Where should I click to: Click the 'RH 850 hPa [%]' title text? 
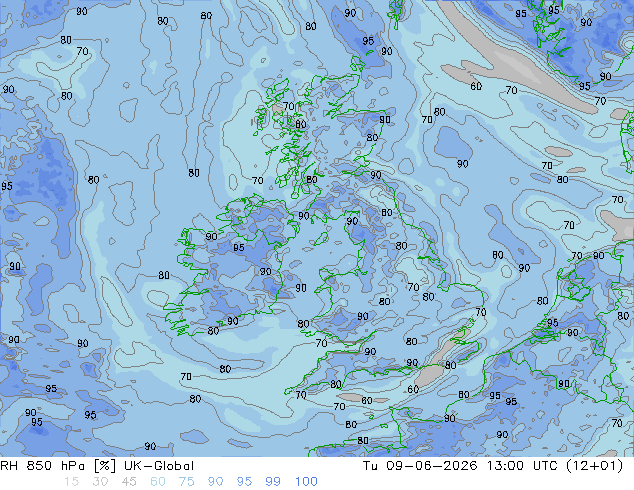point(58,466)
